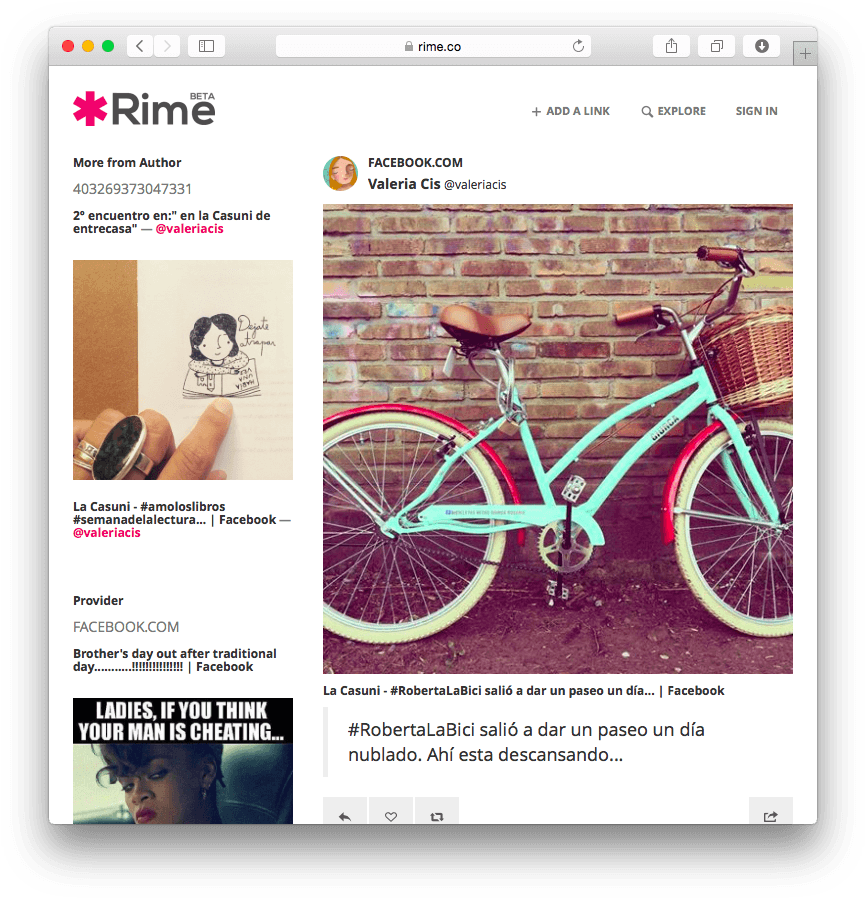Go back with the browser back arrow

tap(140, 46)
